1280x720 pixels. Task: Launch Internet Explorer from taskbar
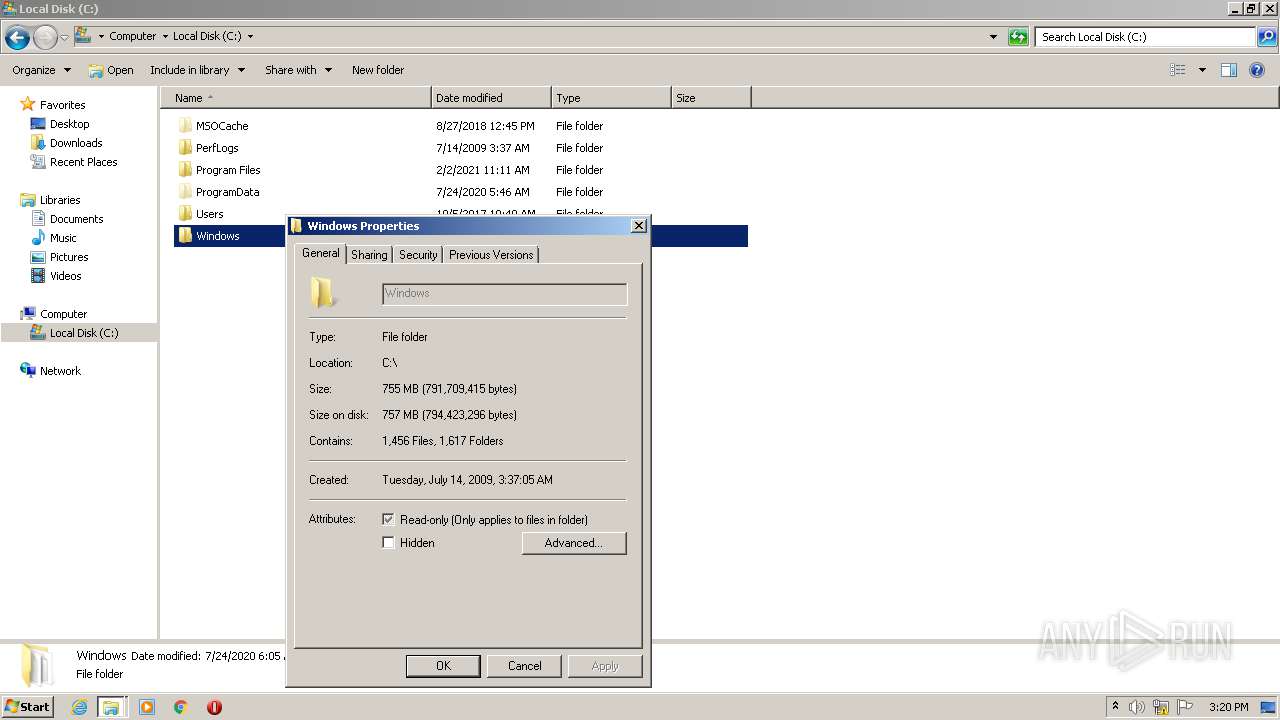coord(80,707)
